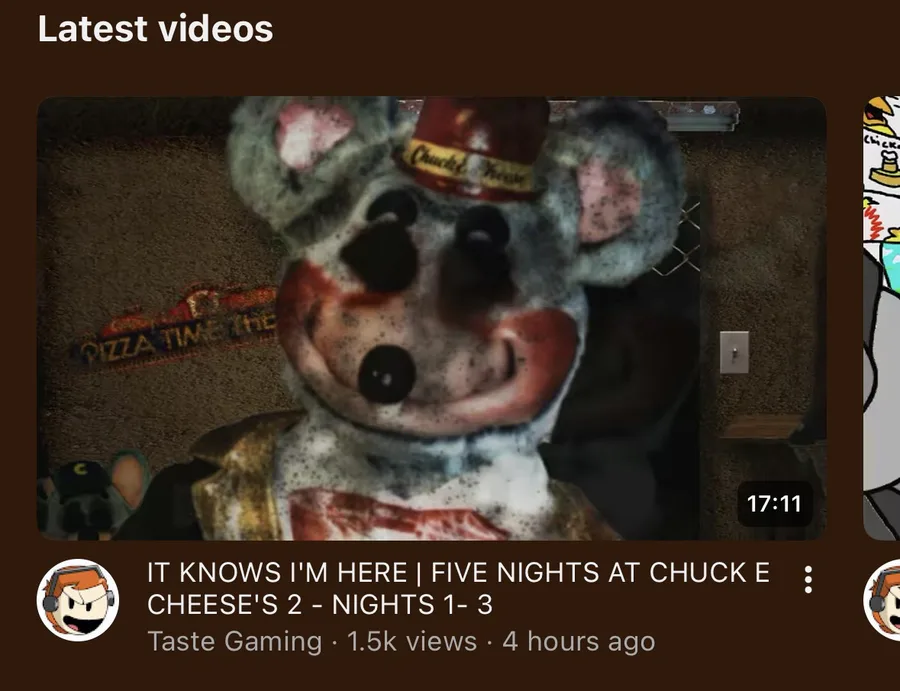This screenshot has width=900, height=691.
Task: Open the three-dot video options menu
Action: [x=808, y=580]
